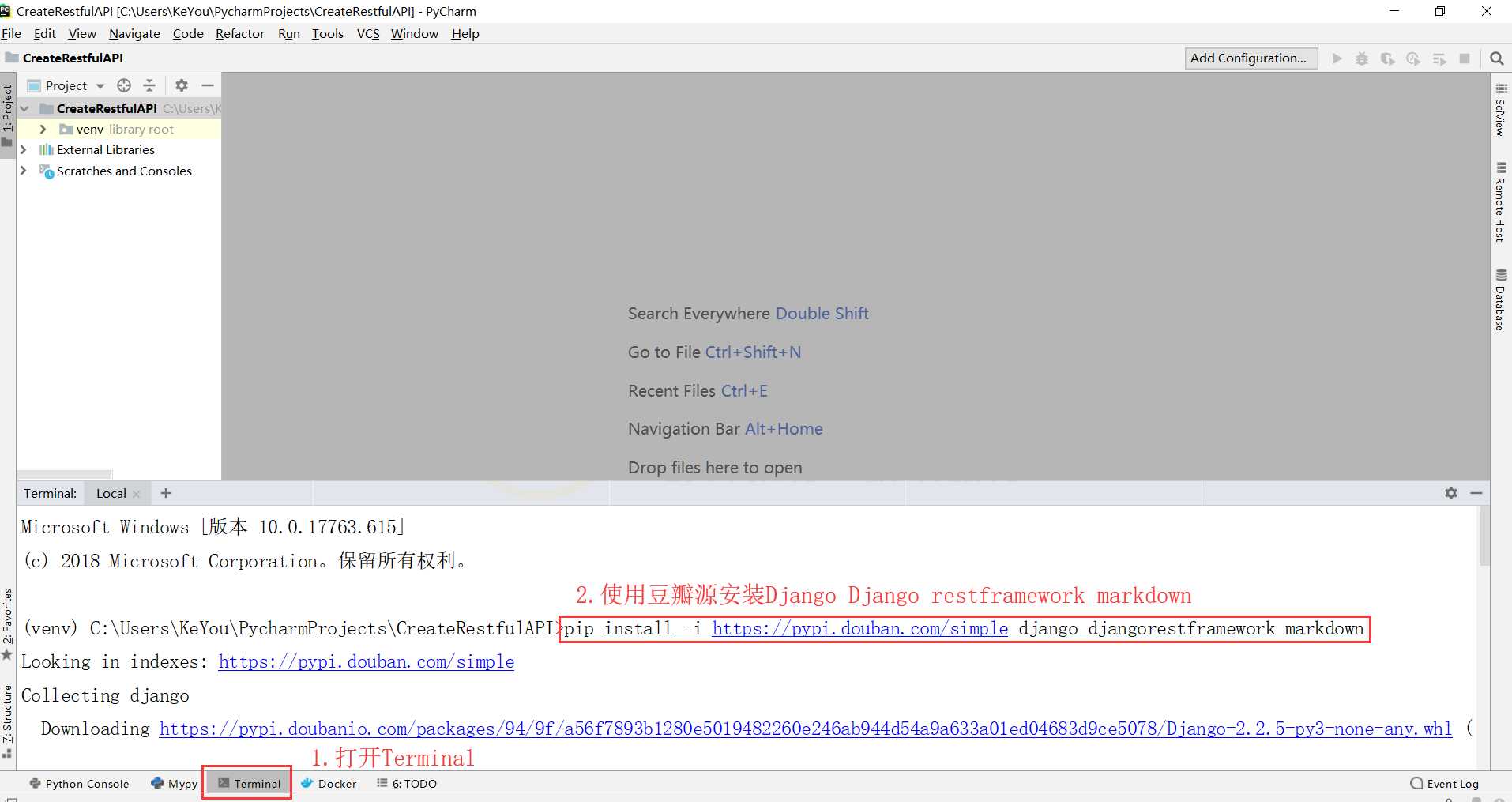Open the Tools menu
The height and width of the screenshot is (802, 1512).
point(328,33)
